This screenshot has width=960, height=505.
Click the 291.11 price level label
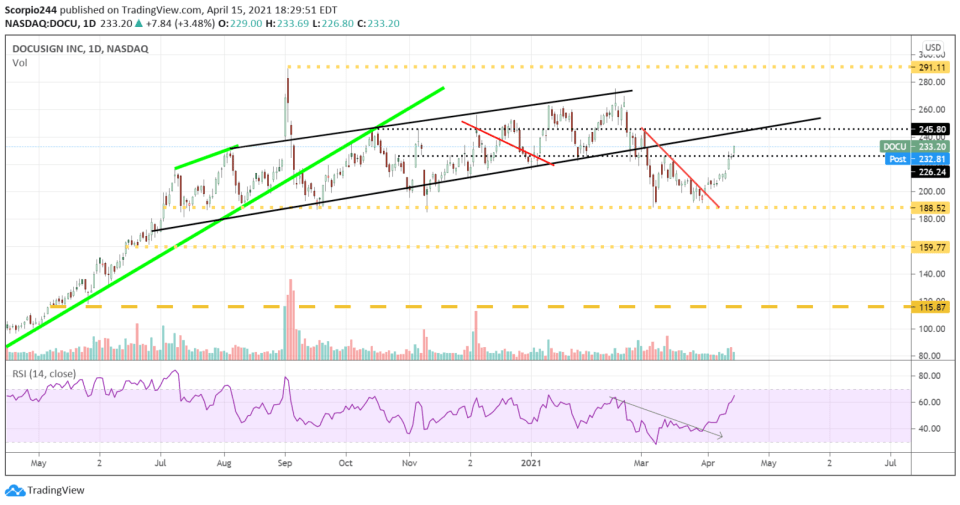pyautogui.click(x=932, y=67)
